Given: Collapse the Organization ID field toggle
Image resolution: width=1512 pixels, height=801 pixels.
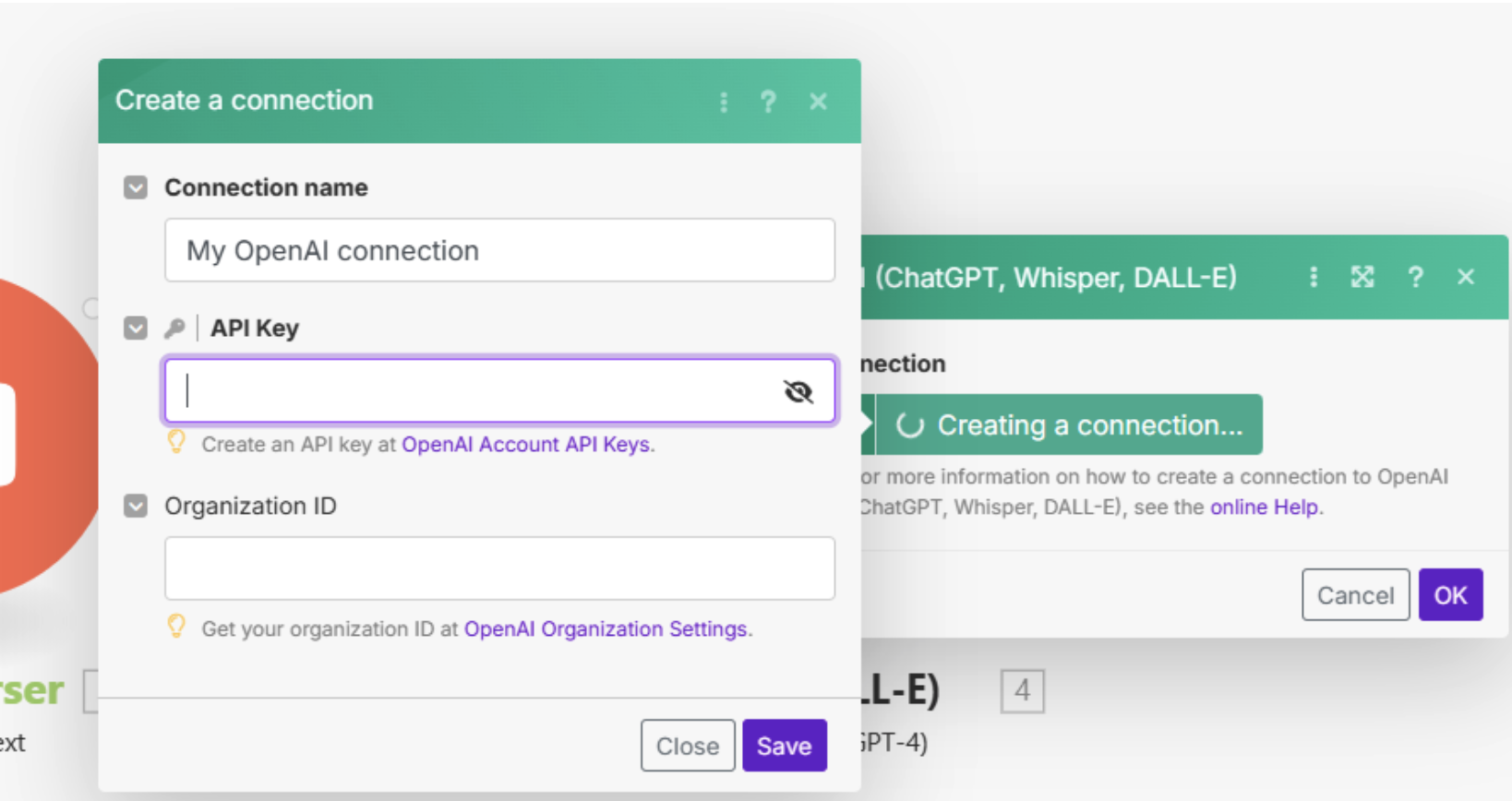Looking at the screenshot, I should click(136, 507).
